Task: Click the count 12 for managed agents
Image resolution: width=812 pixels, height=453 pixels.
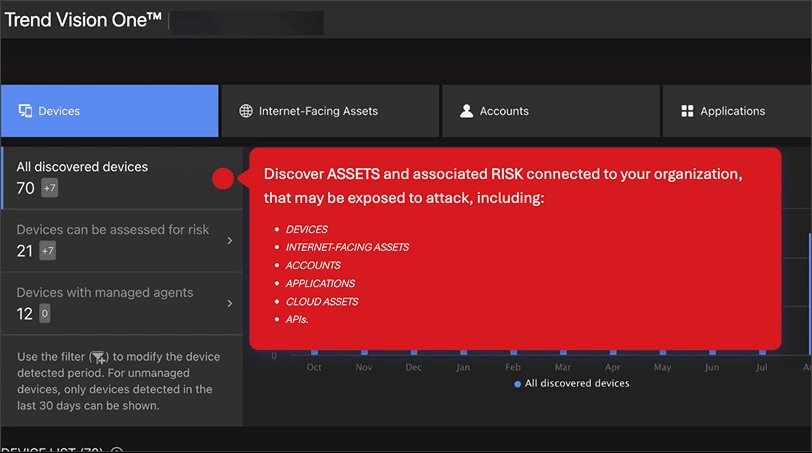Action: pyautogui.click(x=24, y=314)
